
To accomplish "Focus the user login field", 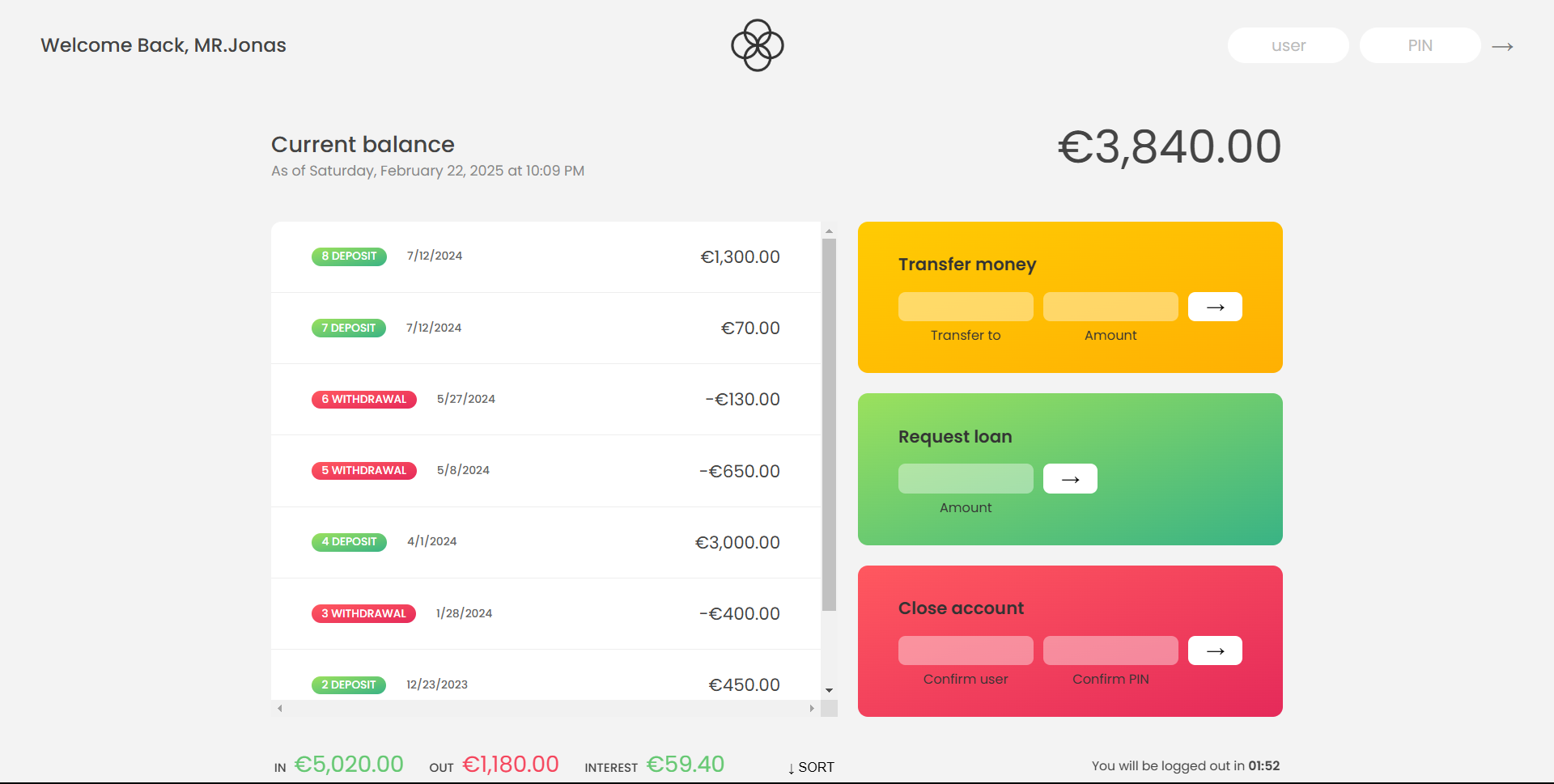I will pos(1288,45).
